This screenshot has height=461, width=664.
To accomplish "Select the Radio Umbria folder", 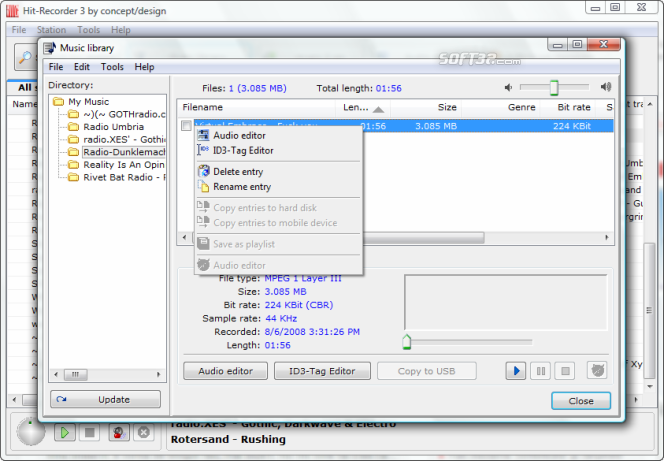I will (x=113, y=127).
